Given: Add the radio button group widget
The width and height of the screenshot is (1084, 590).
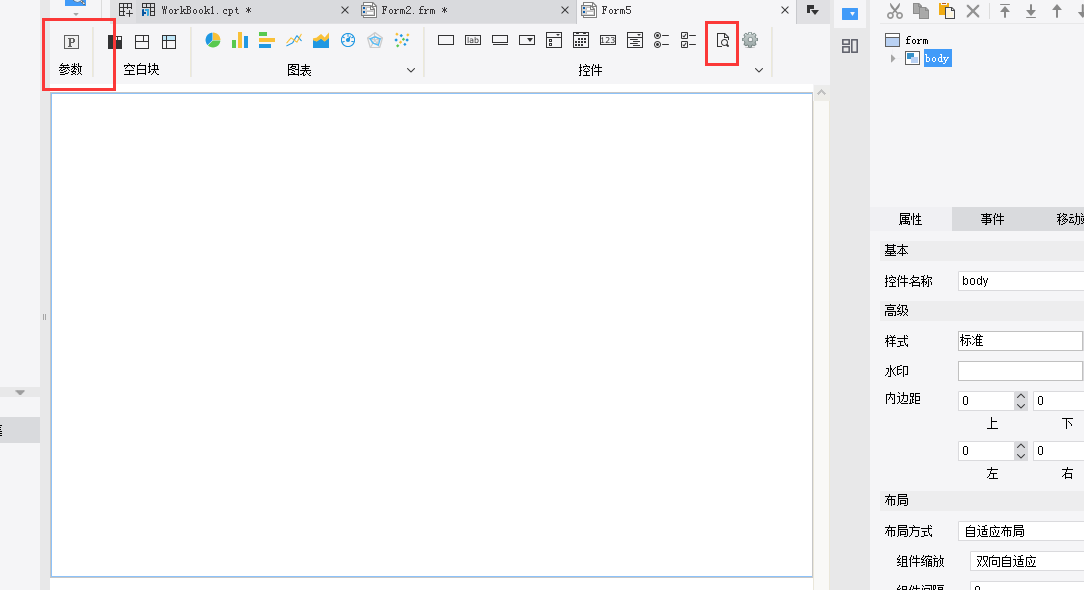Looking at the screenshot, I should pyautogui.click(x=662, y=41).
